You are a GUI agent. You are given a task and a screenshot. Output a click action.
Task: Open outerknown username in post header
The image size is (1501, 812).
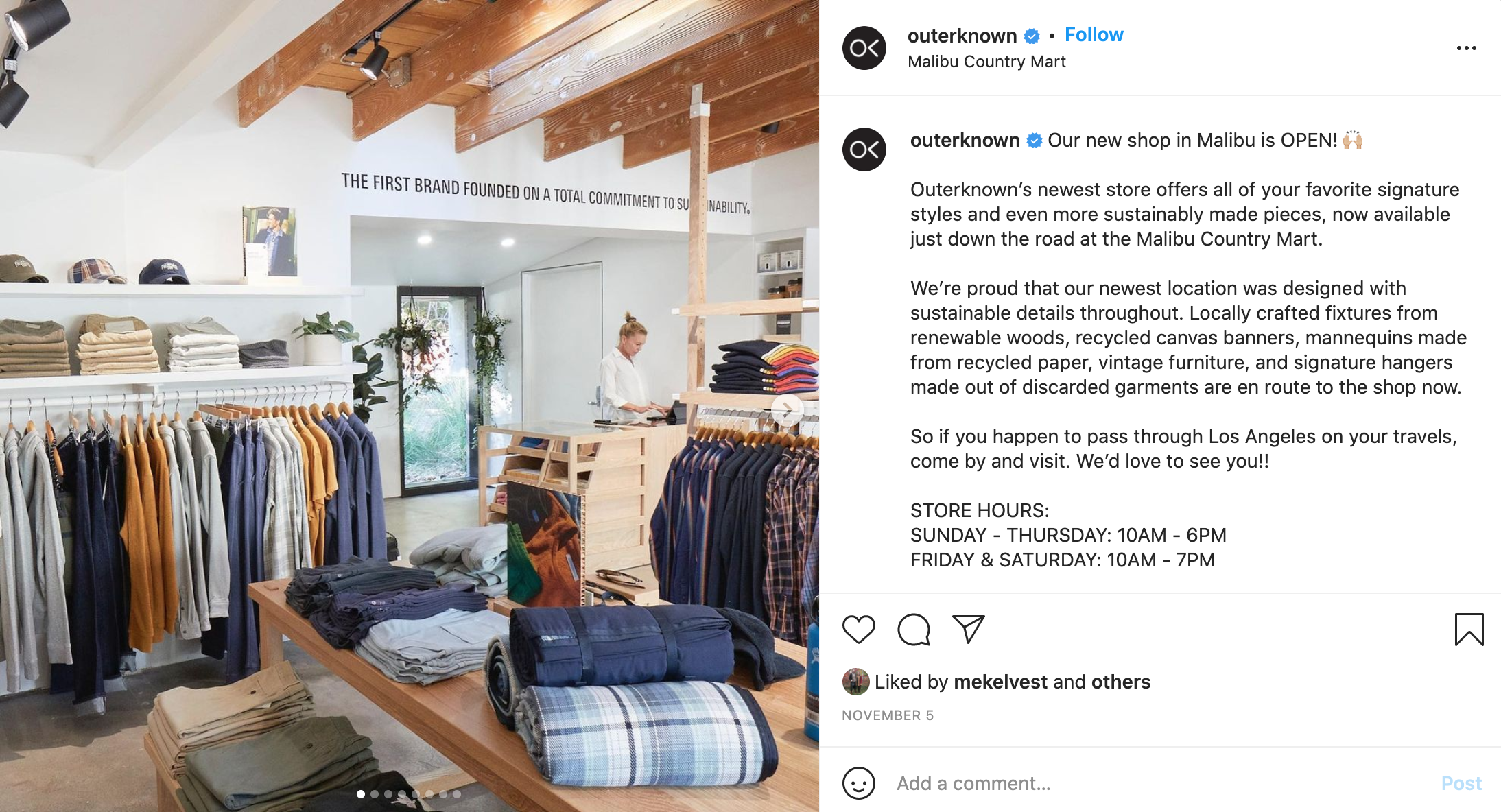click(962, 36)
